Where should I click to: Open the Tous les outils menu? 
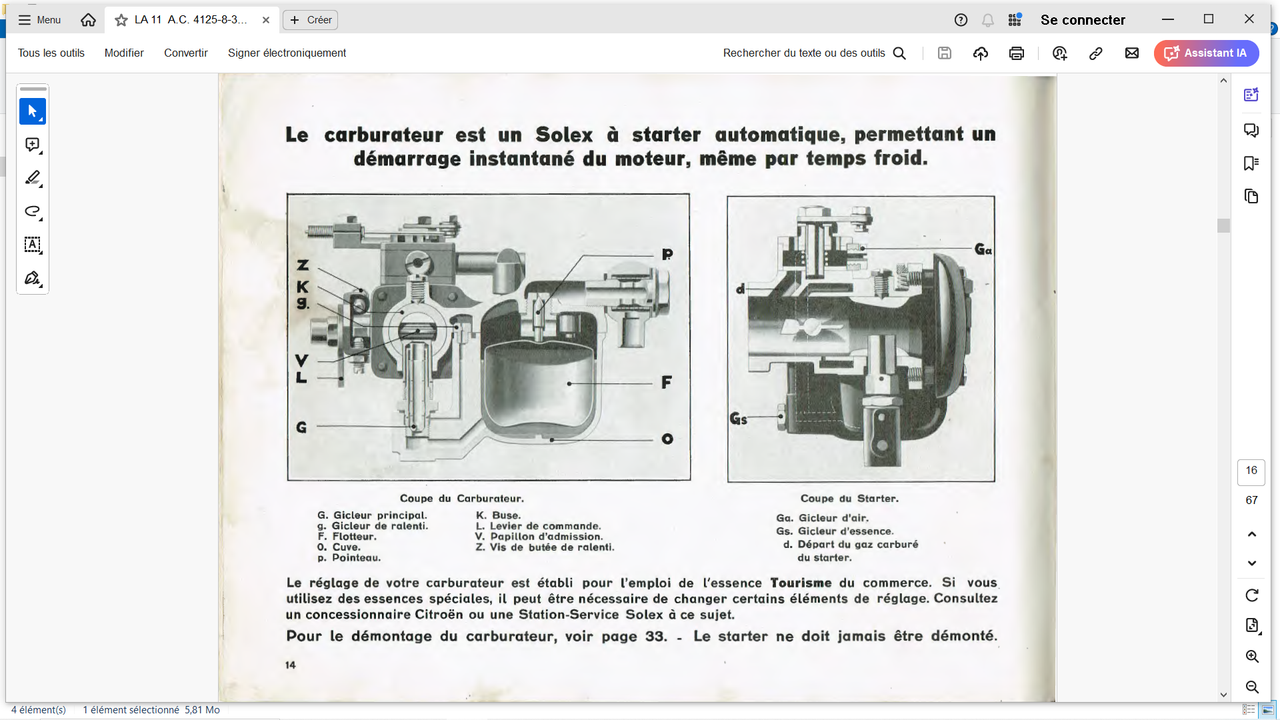pyautogui.click(x=51, y=53)
